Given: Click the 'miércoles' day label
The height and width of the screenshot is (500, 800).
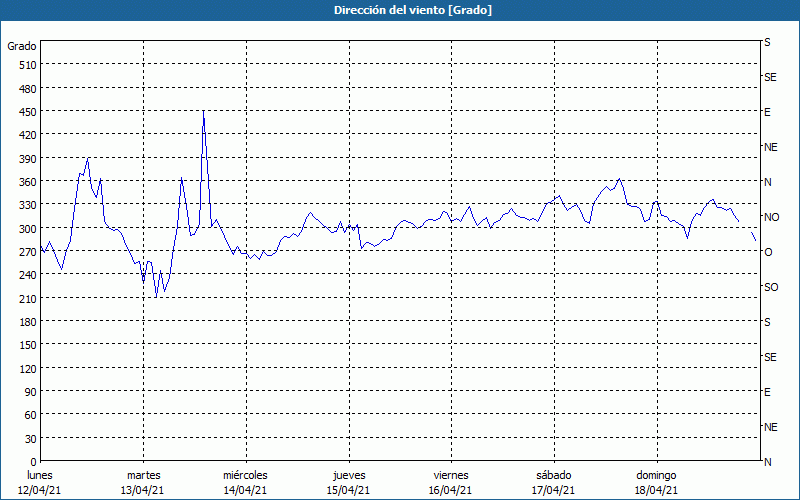Looking at the screenshot, I should tap(245, 476).
